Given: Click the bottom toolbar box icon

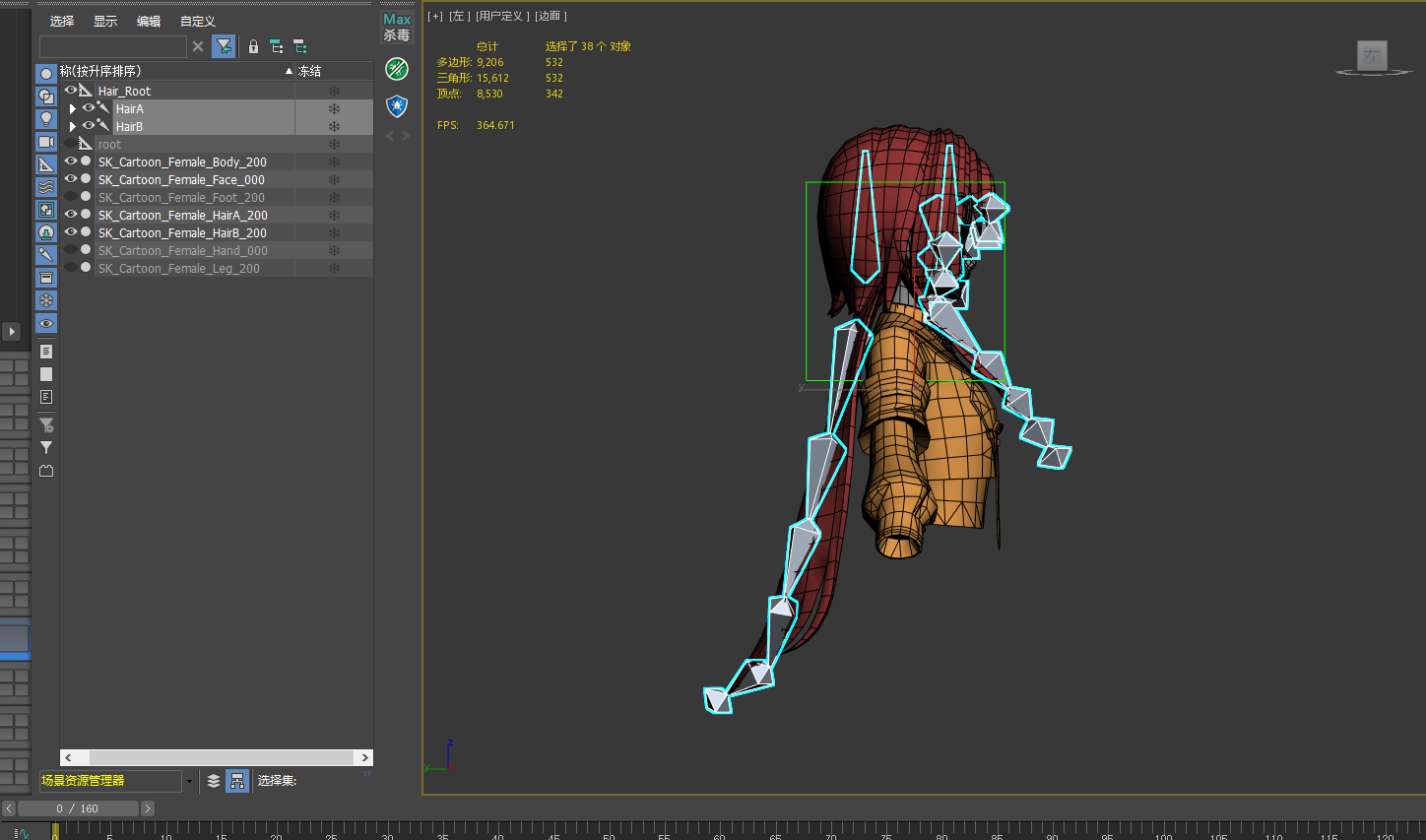Looking at the screenshot, I should [46, 471].
